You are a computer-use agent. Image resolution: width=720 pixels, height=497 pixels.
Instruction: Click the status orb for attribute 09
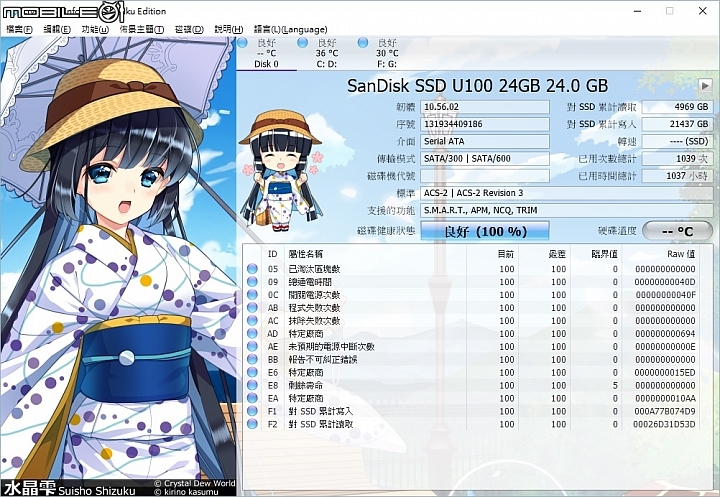252,282
